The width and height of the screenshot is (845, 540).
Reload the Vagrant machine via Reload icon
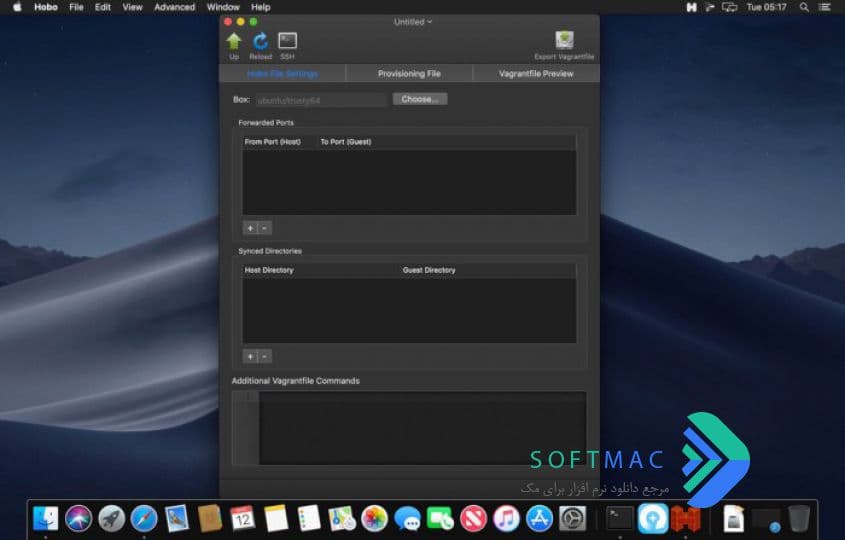coord(260,41)
